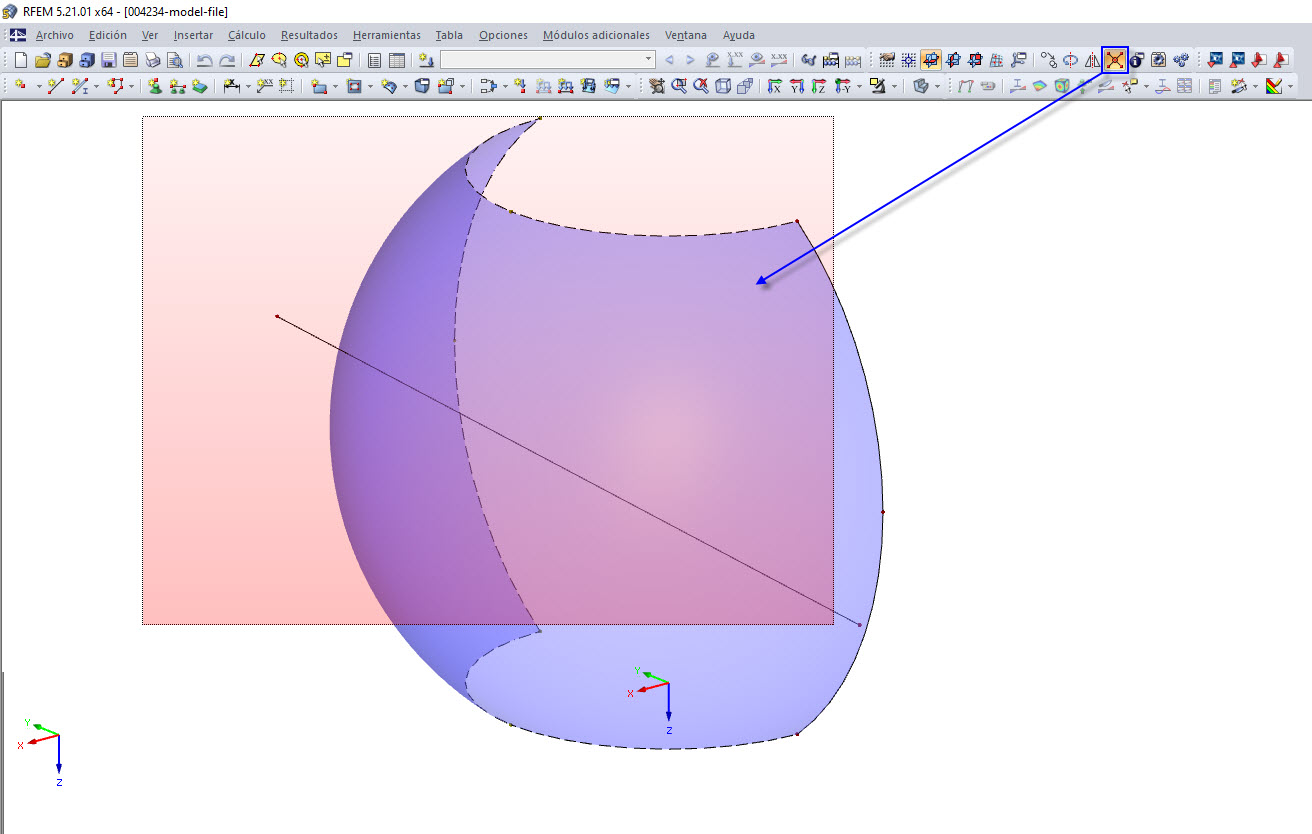This screenshot has width=1312, height=834.
Task: Expand dropdown beside the color palette icon
Action: (x=1290, y=87)
